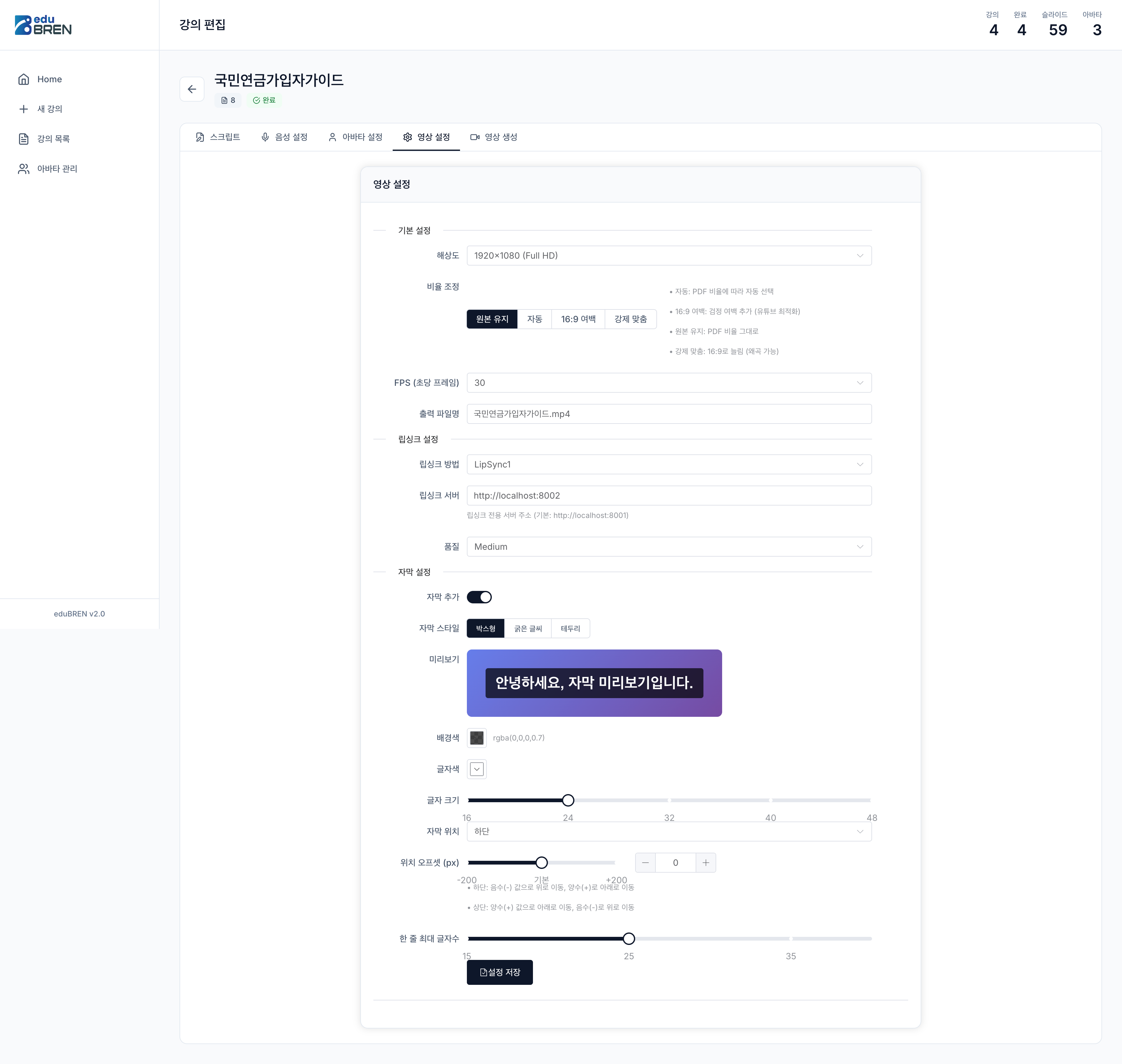This screenshot has width=1122, height=1064.
Task: Switch to the 음성 설정 tab
Action: pos(284,137)
